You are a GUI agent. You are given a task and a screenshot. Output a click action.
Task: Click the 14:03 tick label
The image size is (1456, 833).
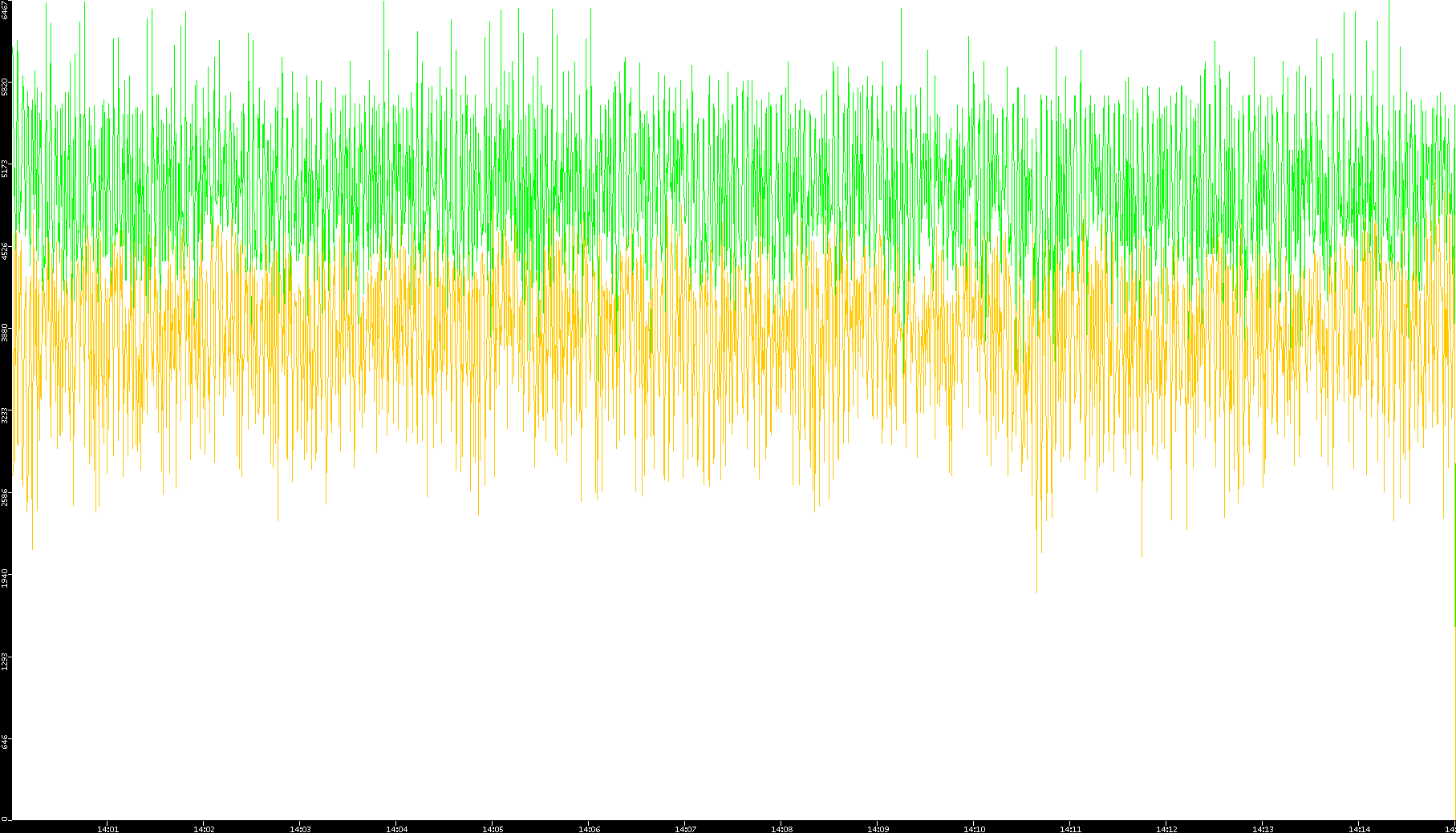pos(300,829)
